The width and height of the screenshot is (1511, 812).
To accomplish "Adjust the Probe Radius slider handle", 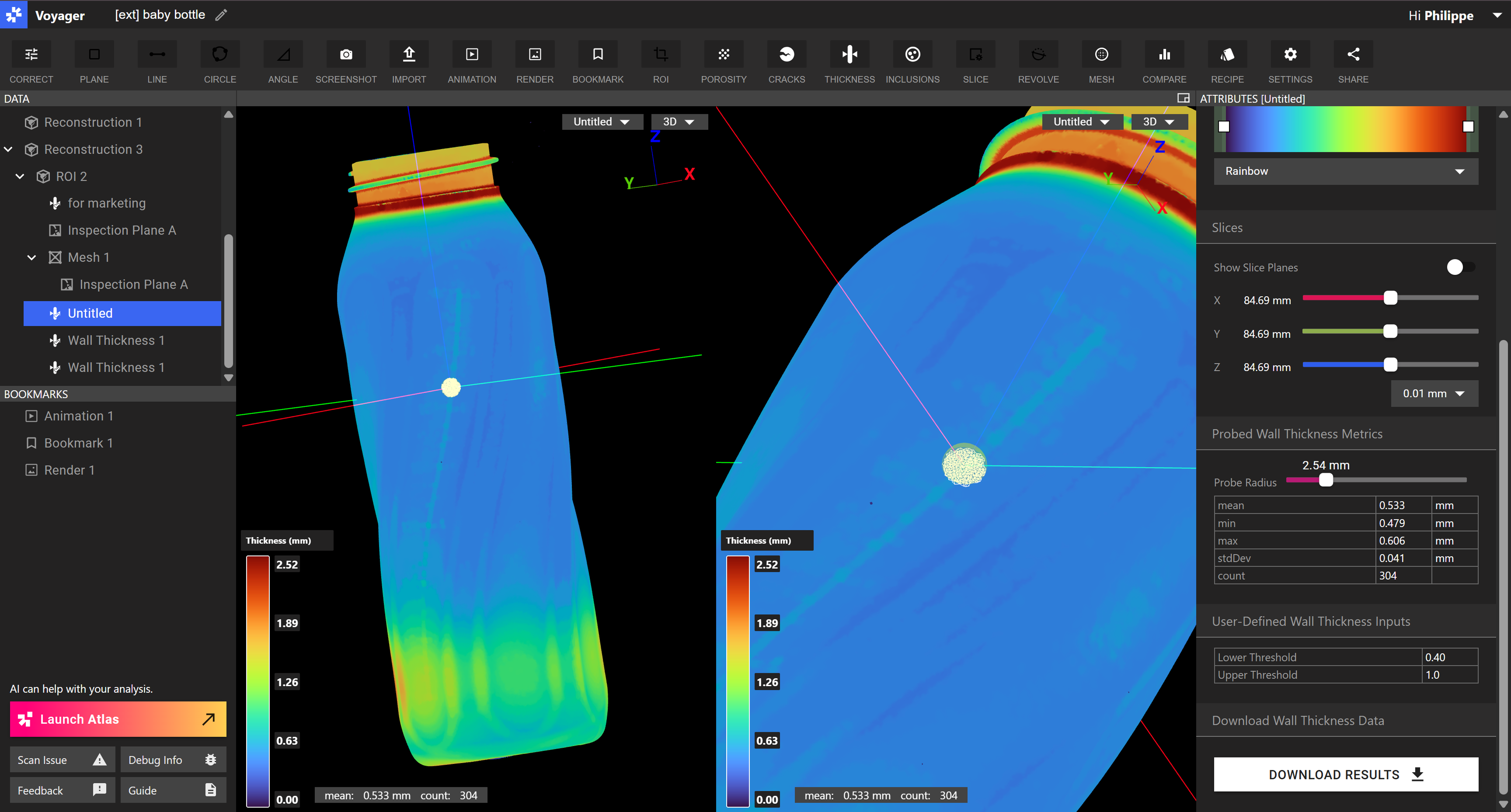I will pyautogui.click(x=1326, y=480).
